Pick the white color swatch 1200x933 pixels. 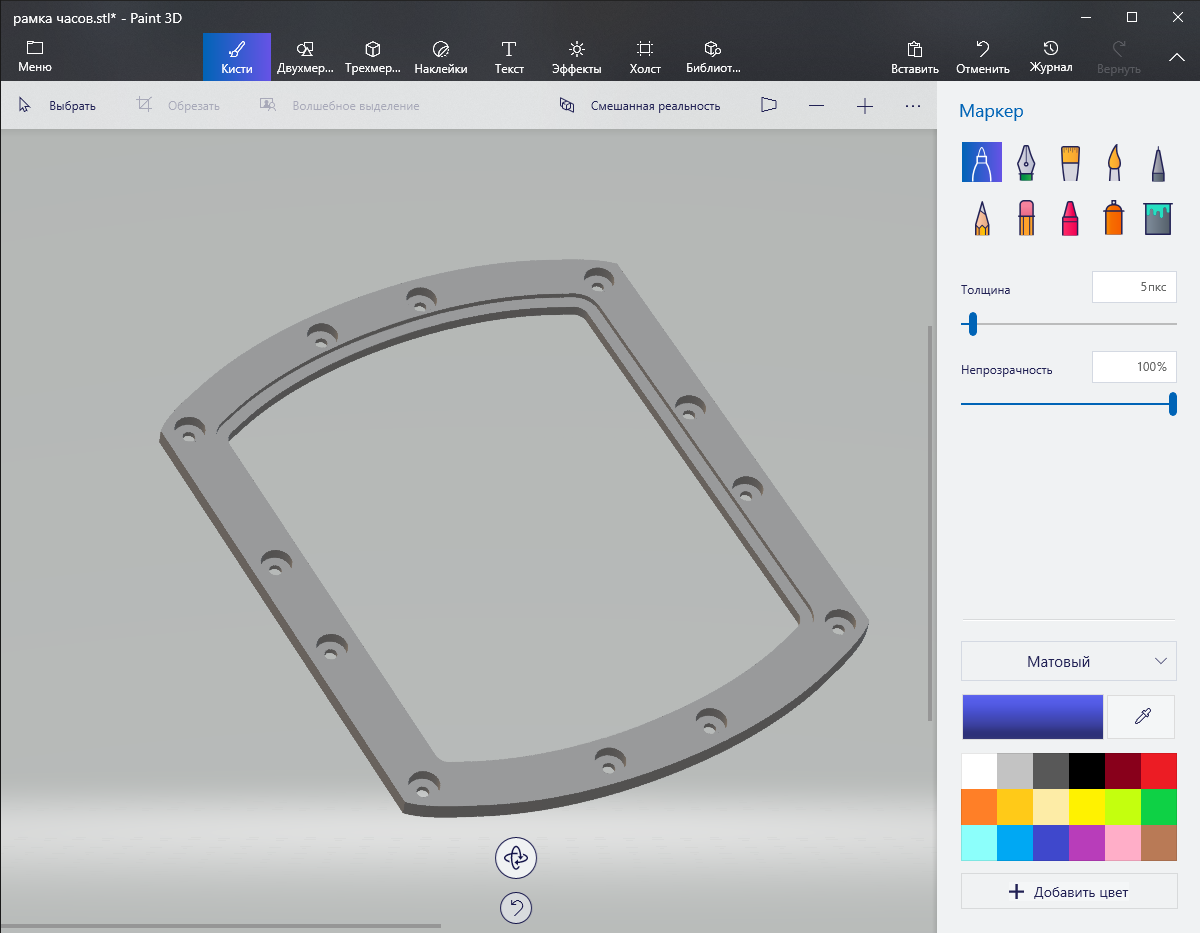pyautogui.click(x=979, y=771)
